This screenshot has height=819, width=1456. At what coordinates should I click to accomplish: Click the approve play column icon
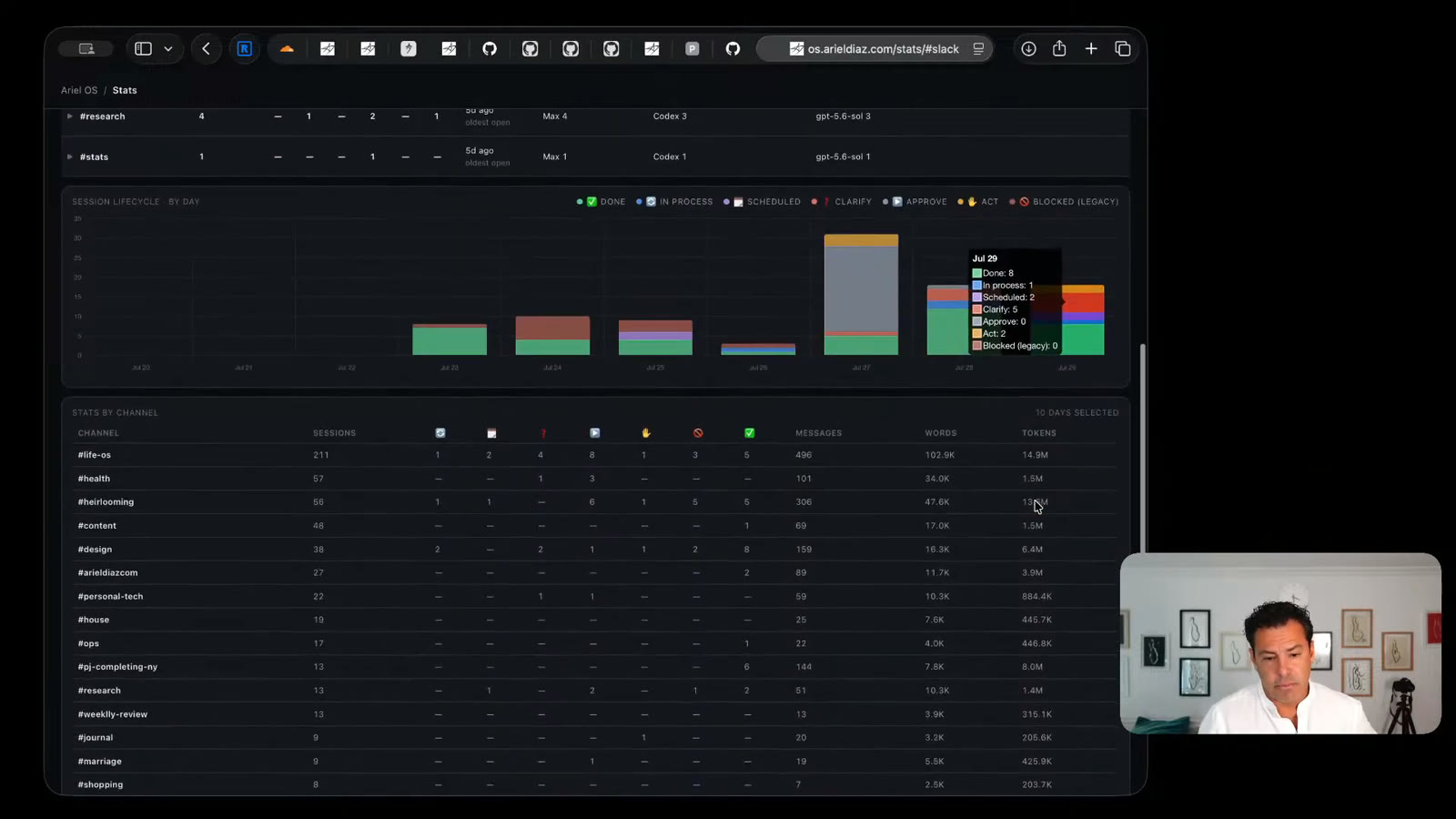tap(594, 433)
